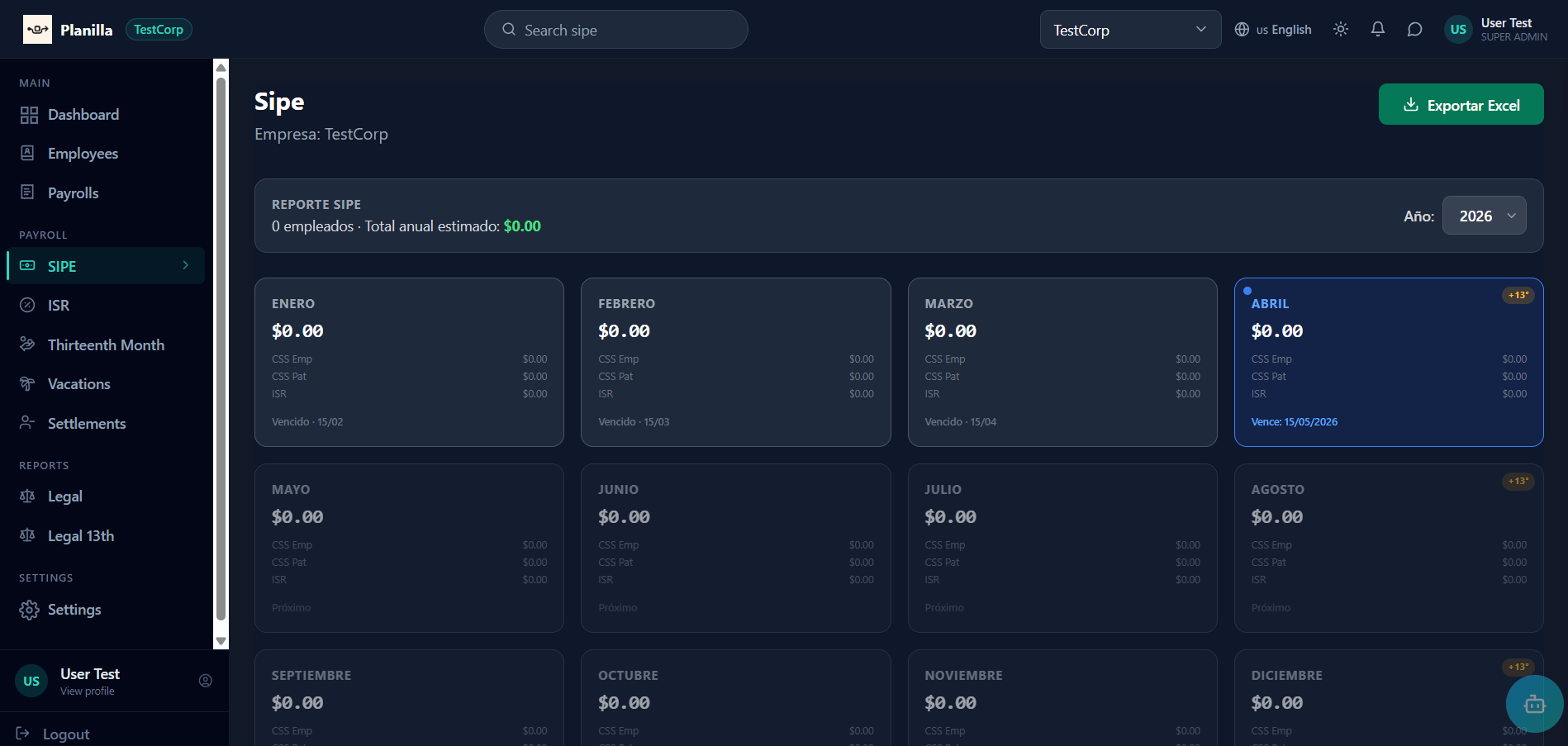Expand the SIPE menu chevron
The height and width of the screenshot is (746, 1568).
coord(186,265)
